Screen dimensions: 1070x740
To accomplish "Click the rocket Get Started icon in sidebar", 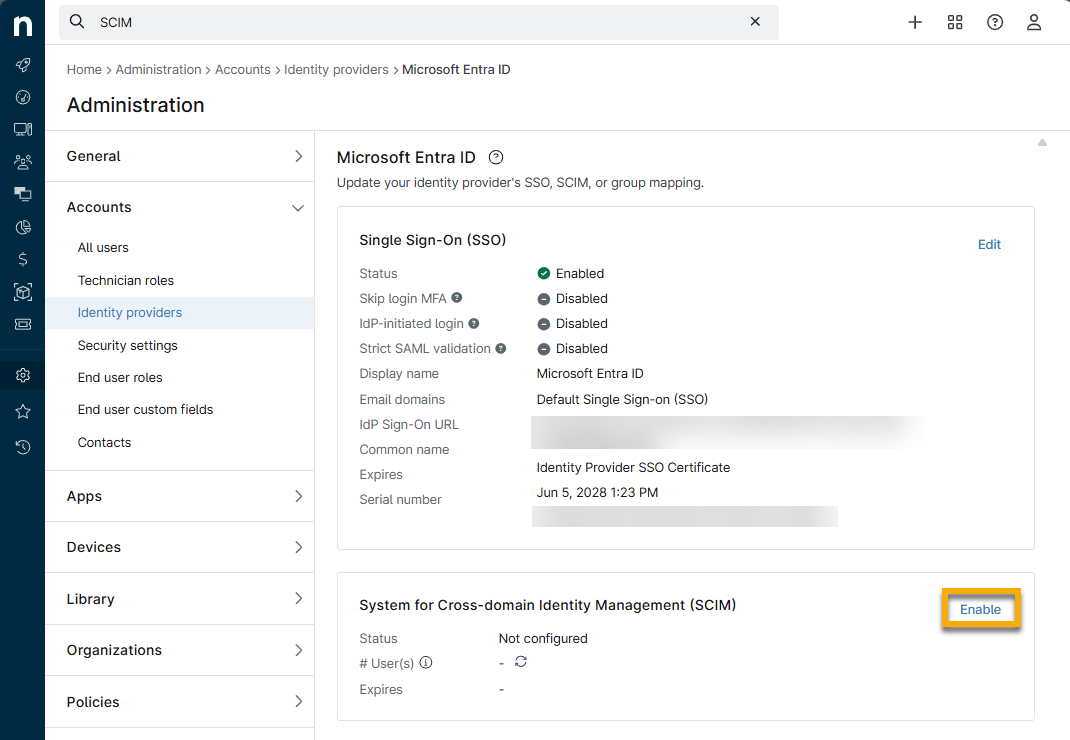I will [x=22, y=65].
